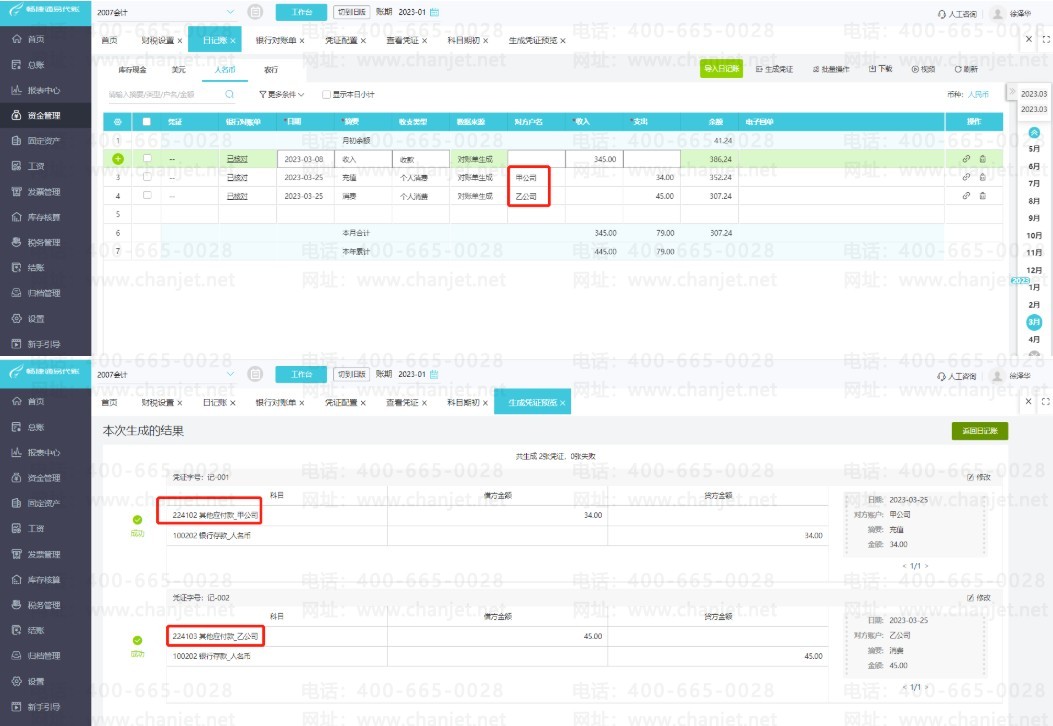
Task: Open 结账 in the upper window sidebar
Action: pos(36,268)
